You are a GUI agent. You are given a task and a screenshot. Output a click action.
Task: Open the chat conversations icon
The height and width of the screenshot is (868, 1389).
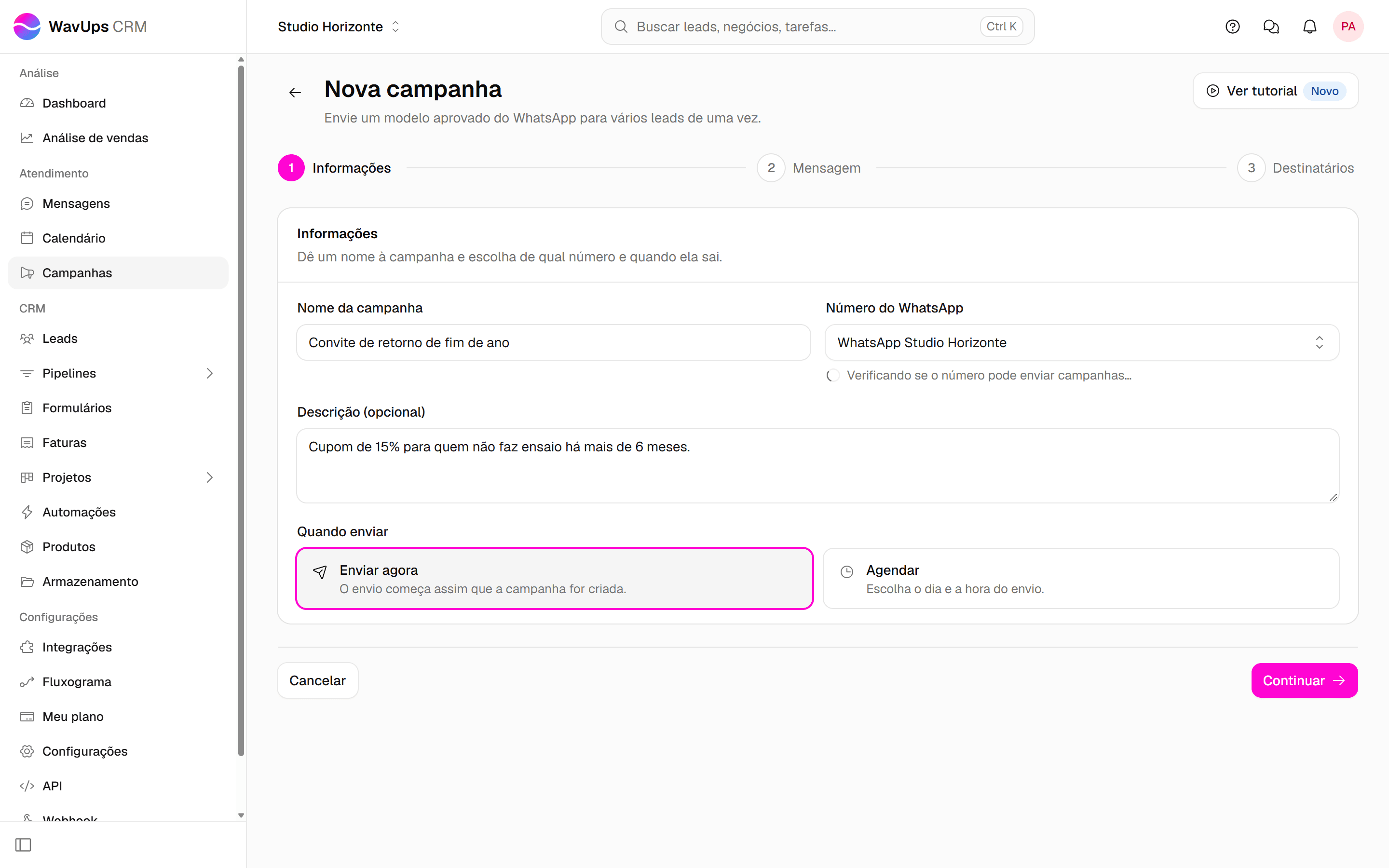[x=1271, y=27]
